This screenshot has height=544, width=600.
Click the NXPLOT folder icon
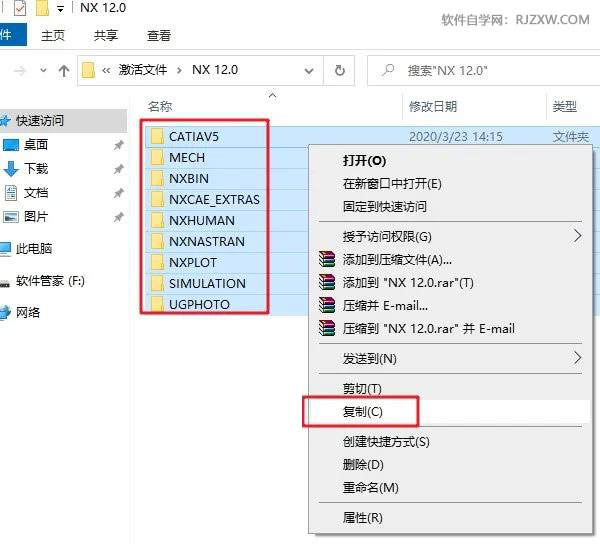click(157, 262)
